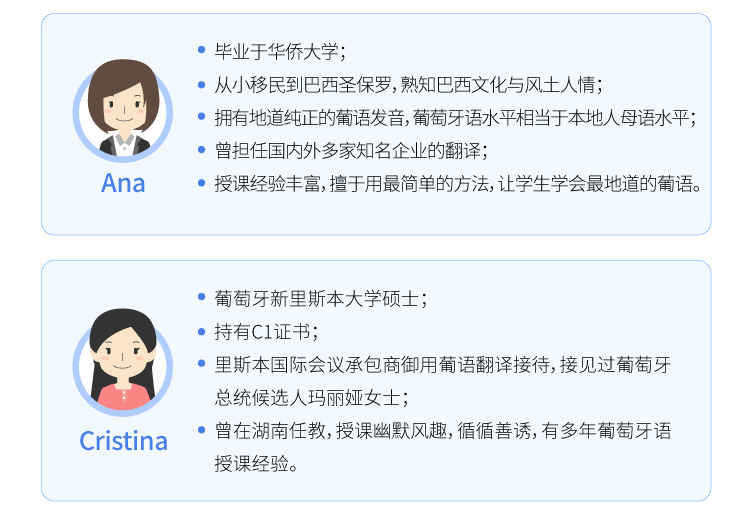The width and height of the screenshot is (750, 512).
Task: Click the text 毕业于华侨大学
Action: click(x=279, y=51)
